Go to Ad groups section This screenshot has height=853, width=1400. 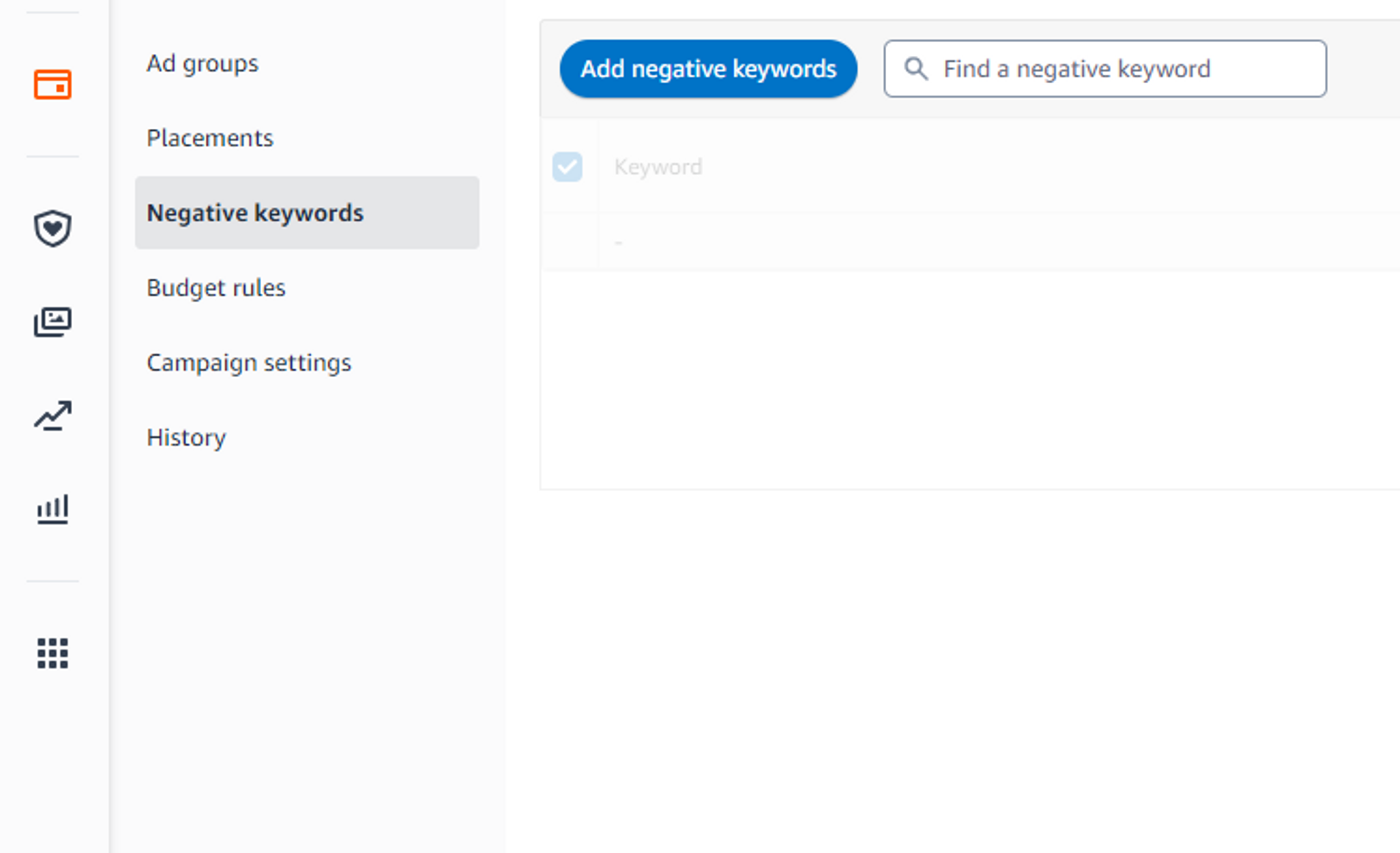tap(202, 64)
